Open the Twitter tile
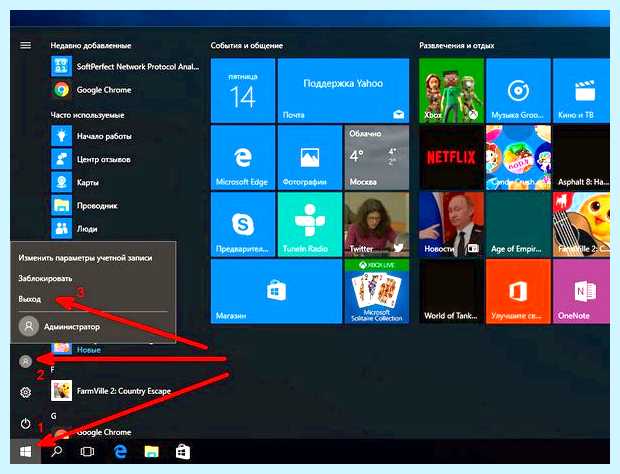This screenshot has width=620, height=474. point(377,224)
